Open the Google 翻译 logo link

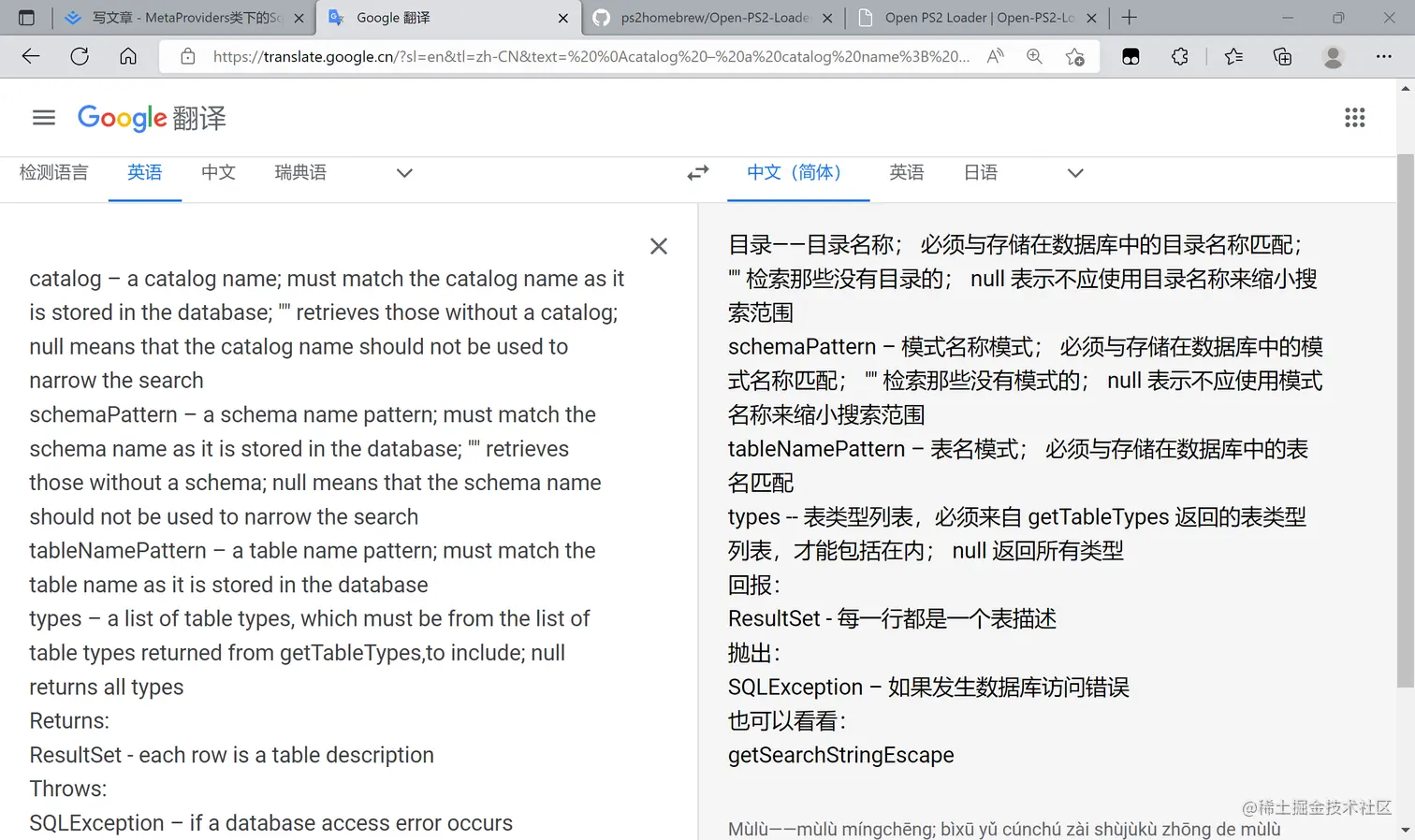click(x=152, y=118)
